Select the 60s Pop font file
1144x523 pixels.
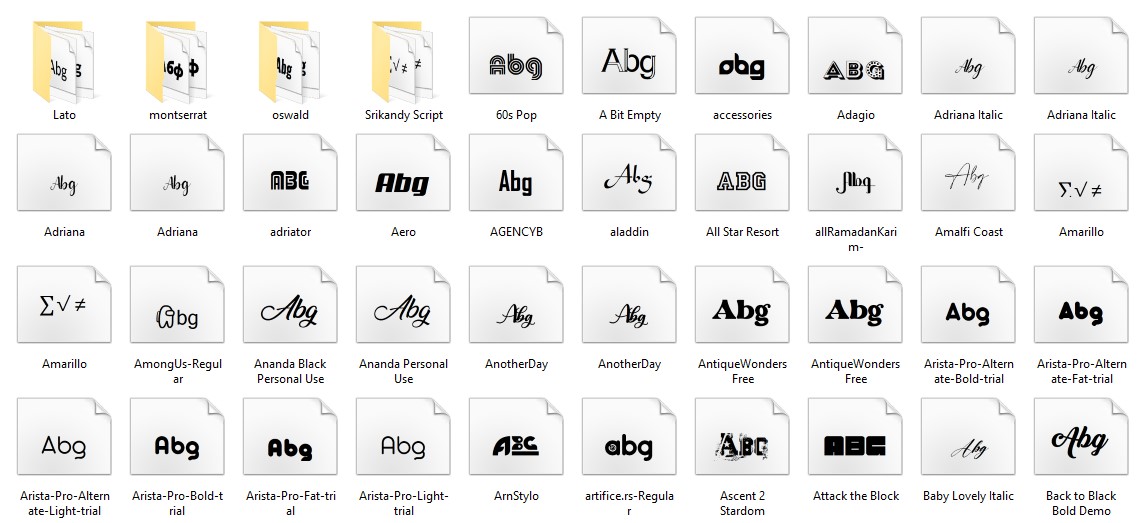click(516, 64)
